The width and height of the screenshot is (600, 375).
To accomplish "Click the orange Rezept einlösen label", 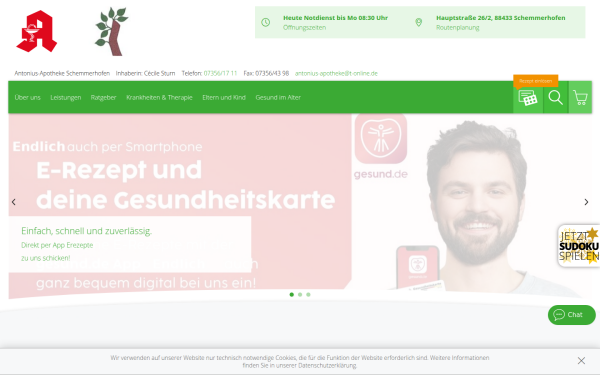I will [x=535, y=81].
